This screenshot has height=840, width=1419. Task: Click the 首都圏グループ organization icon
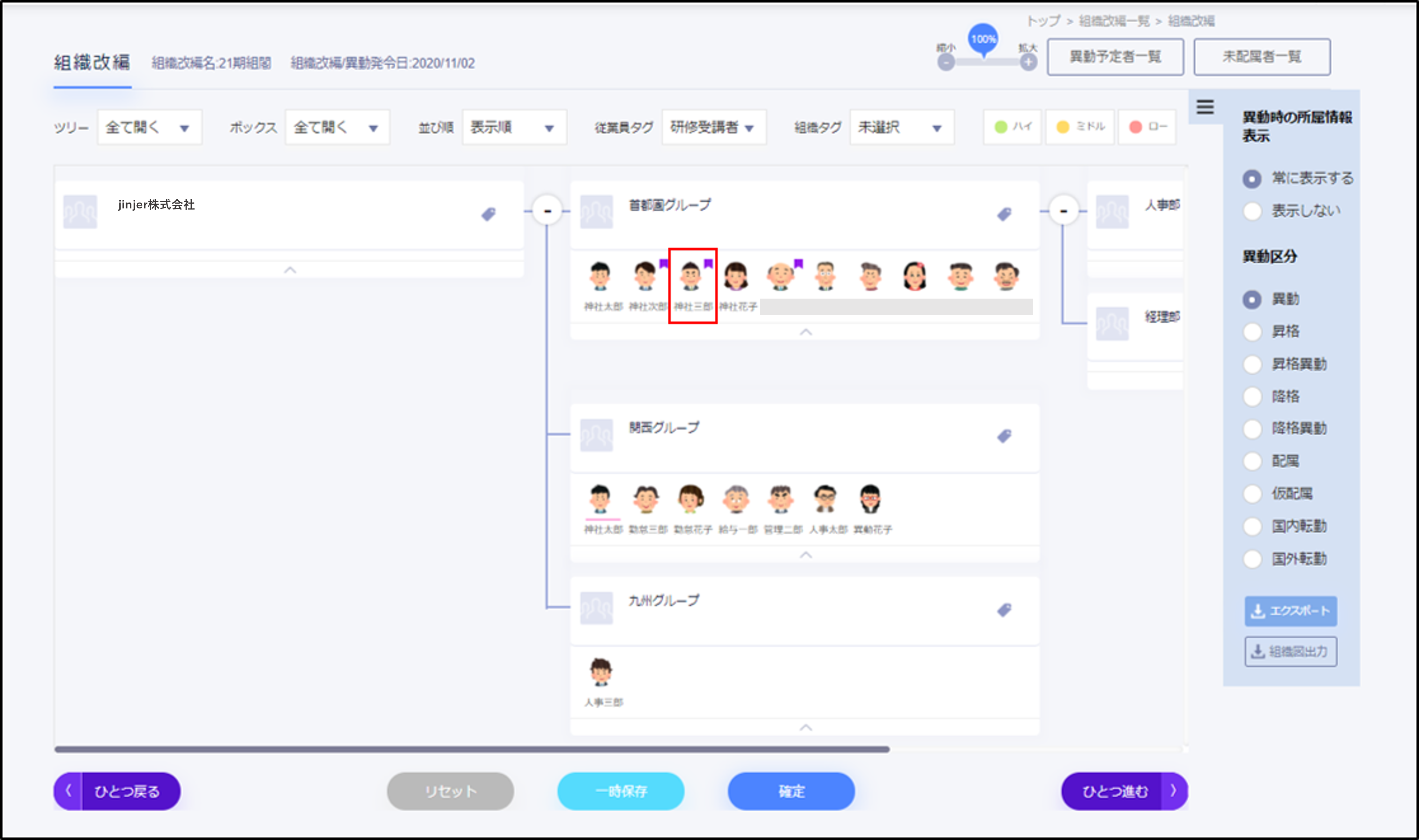pyautogui.click(x=596, y=212)
